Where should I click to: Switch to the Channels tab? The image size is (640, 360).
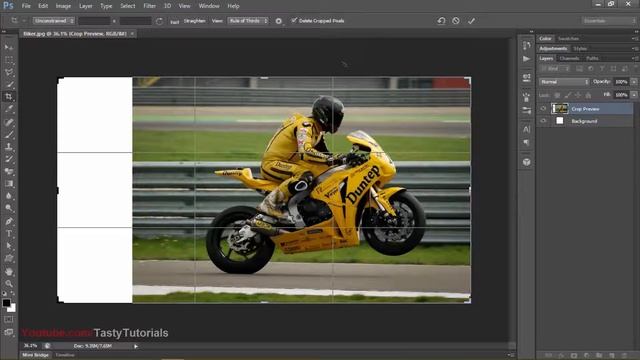pos(569,58)
